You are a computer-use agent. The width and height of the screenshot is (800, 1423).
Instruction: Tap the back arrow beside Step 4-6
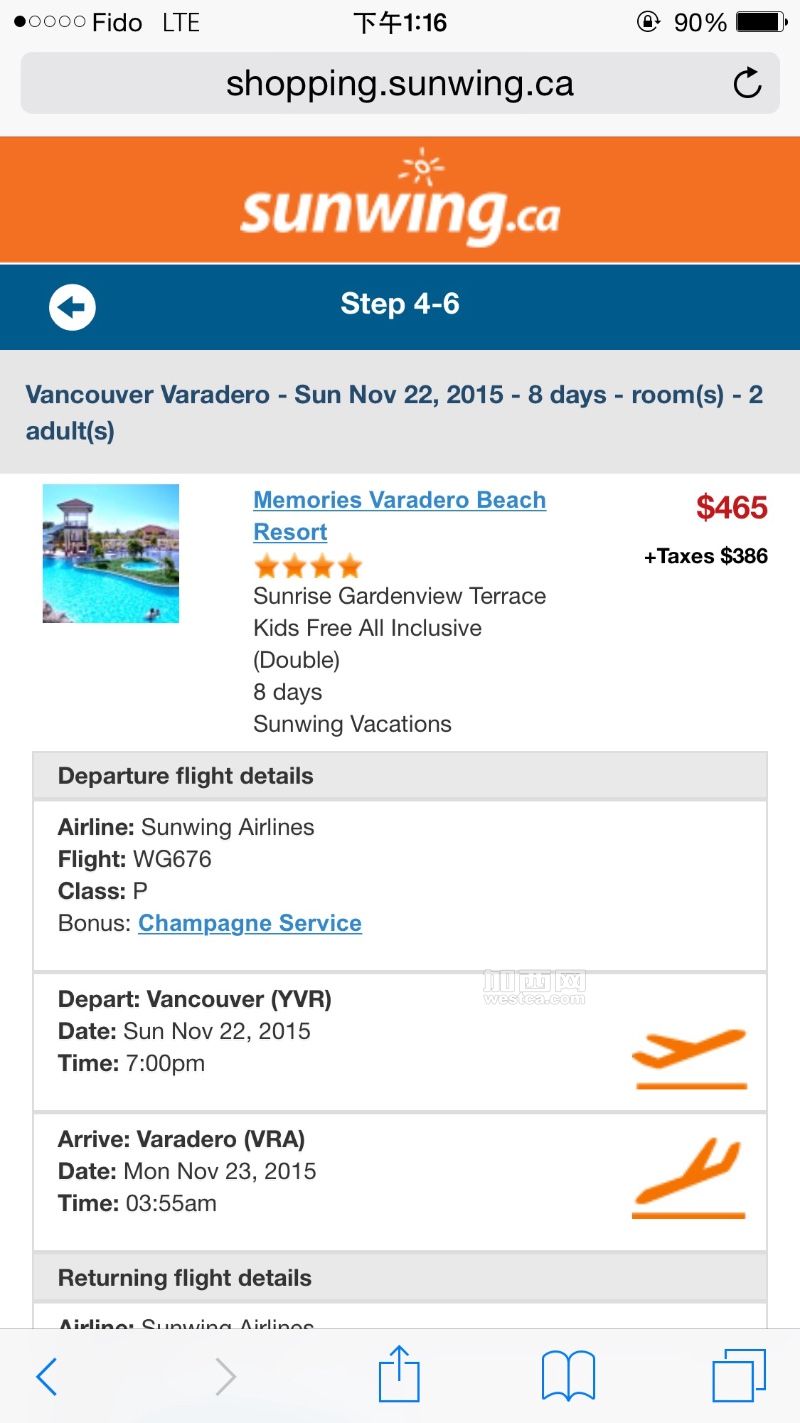click(x=72, y=307)
